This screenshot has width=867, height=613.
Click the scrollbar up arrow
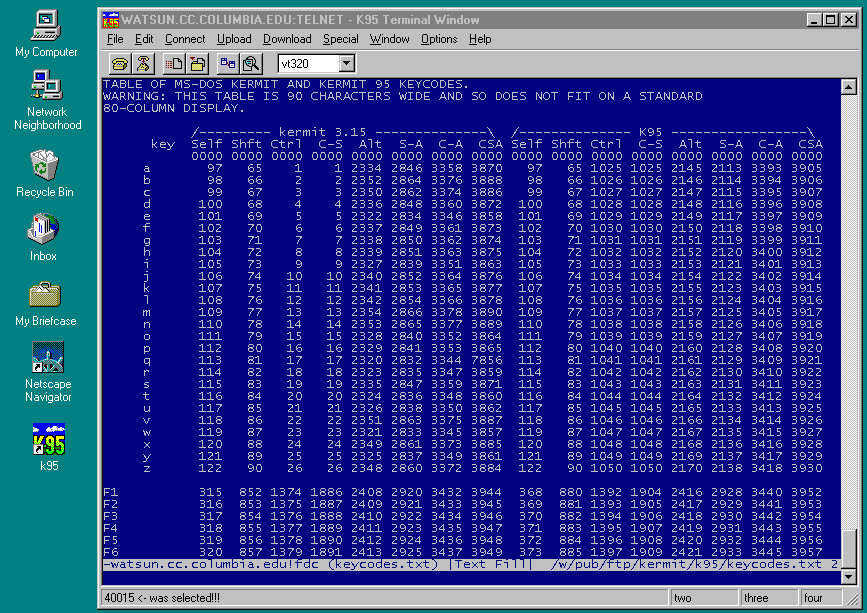[848, 84]
